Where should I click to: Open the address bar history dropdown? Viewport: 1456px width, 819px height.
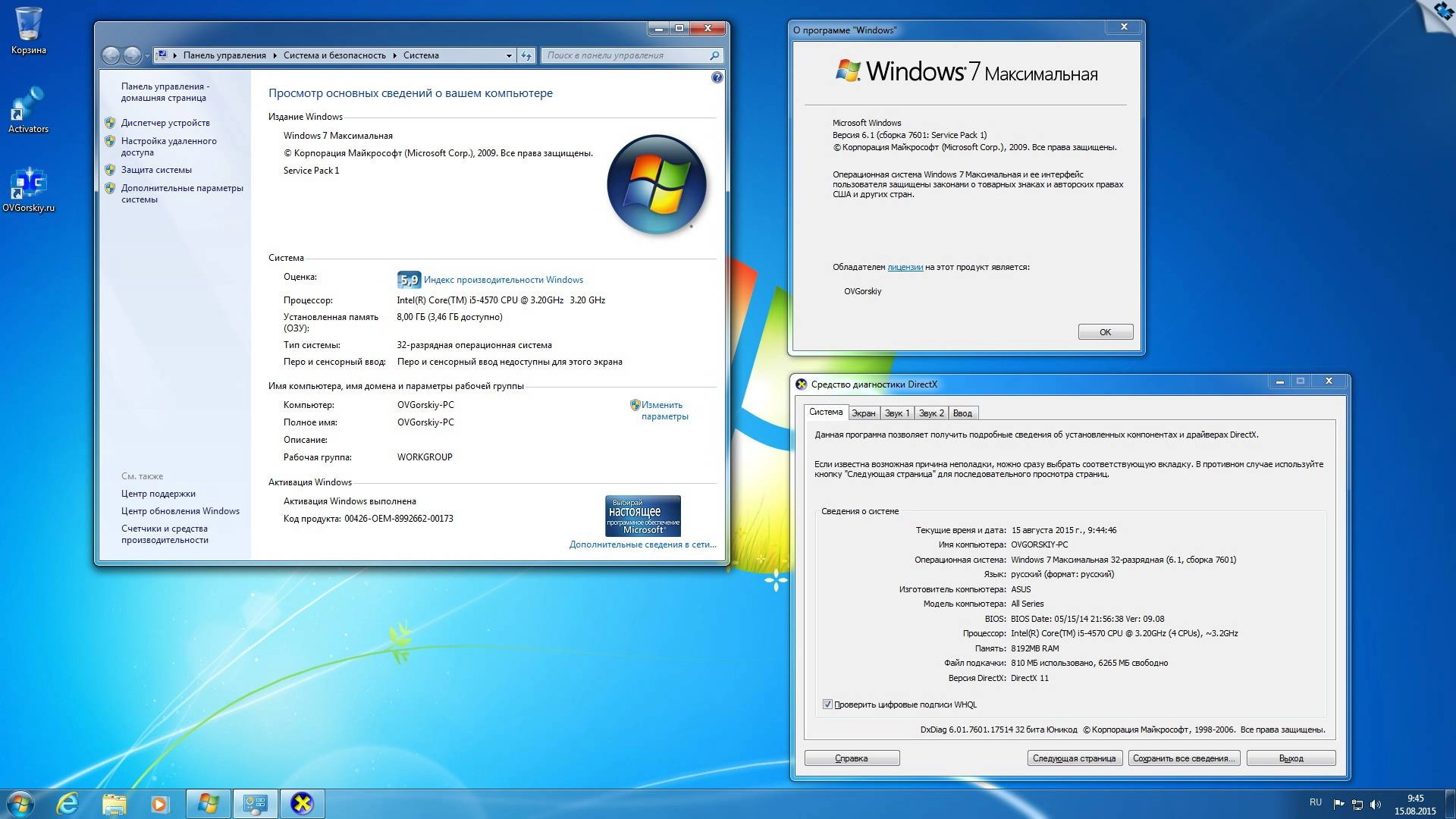point(508,55)
